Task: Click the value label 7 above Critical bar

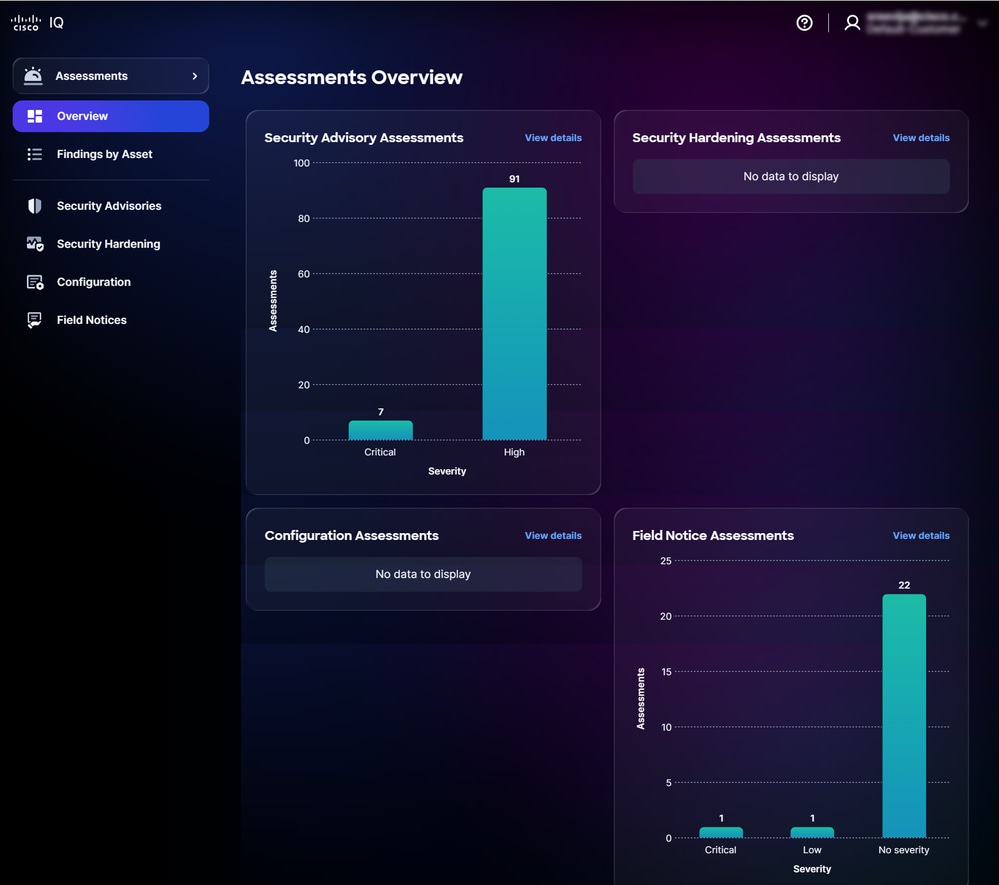Action: [380, 412]
